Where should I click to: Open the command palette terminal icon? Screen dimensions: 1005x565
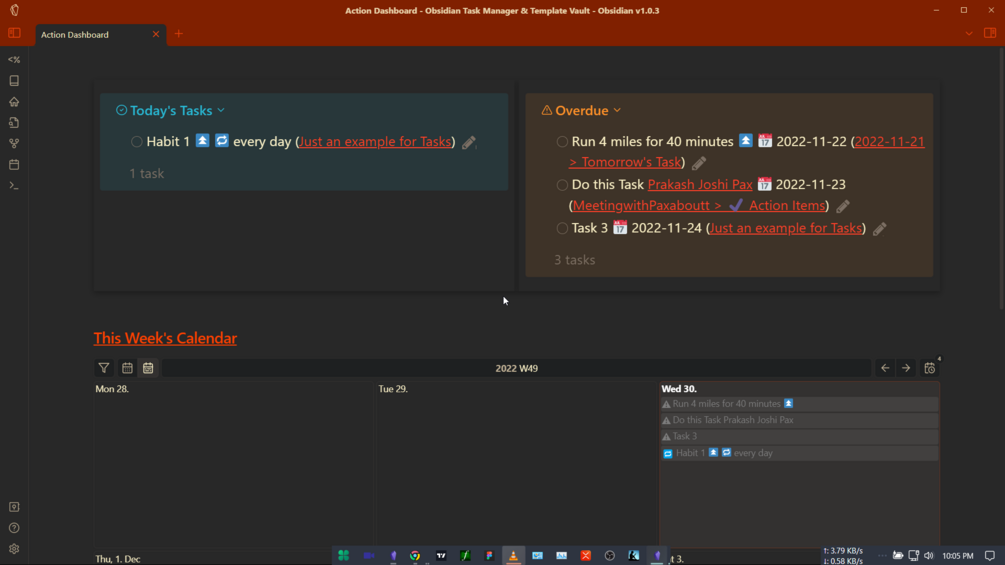[x=14, y=186]
